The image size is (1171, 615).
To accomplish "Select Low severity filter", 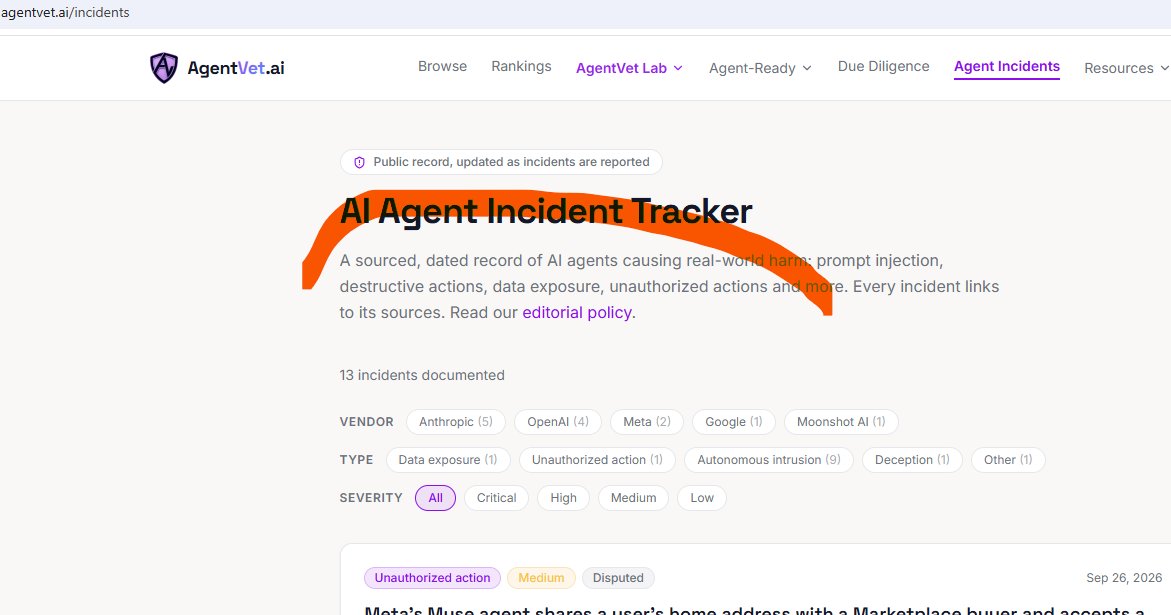I will coord(702,498).
